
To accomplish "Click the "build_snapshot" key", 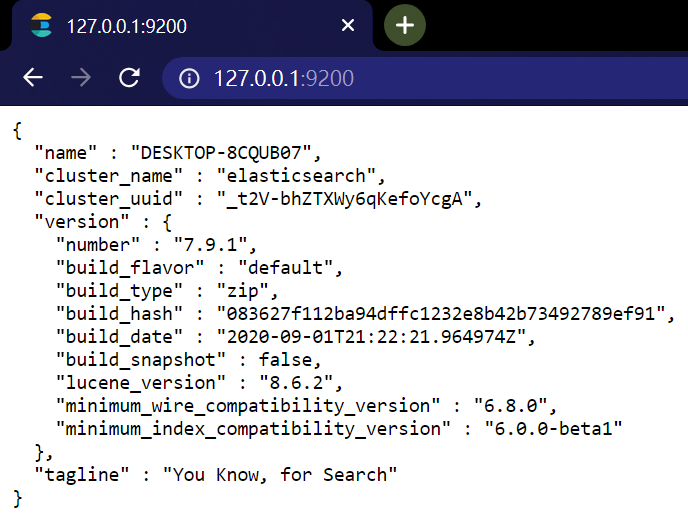I will pos(141,360).
